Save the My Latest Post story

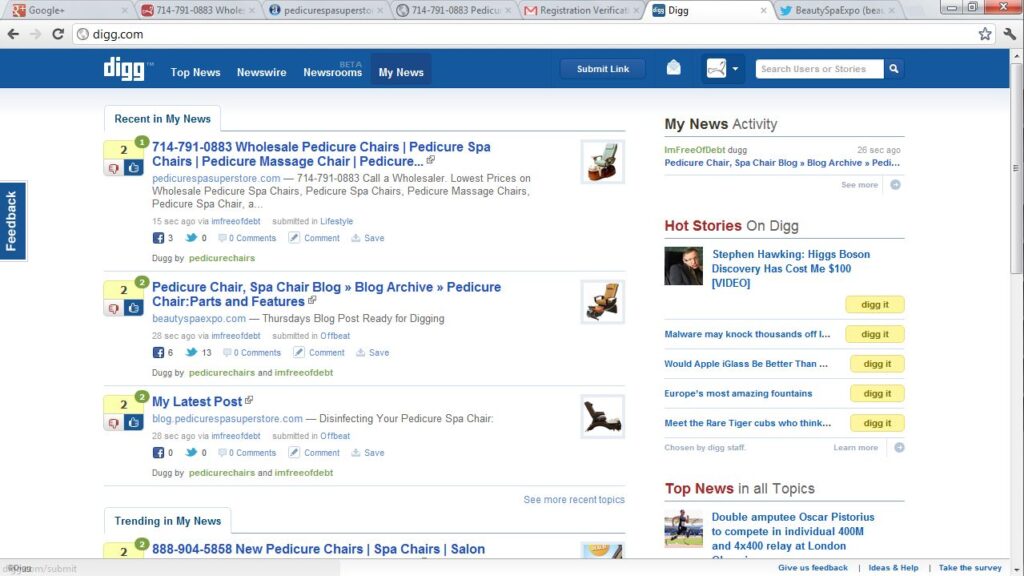(368, 453)
